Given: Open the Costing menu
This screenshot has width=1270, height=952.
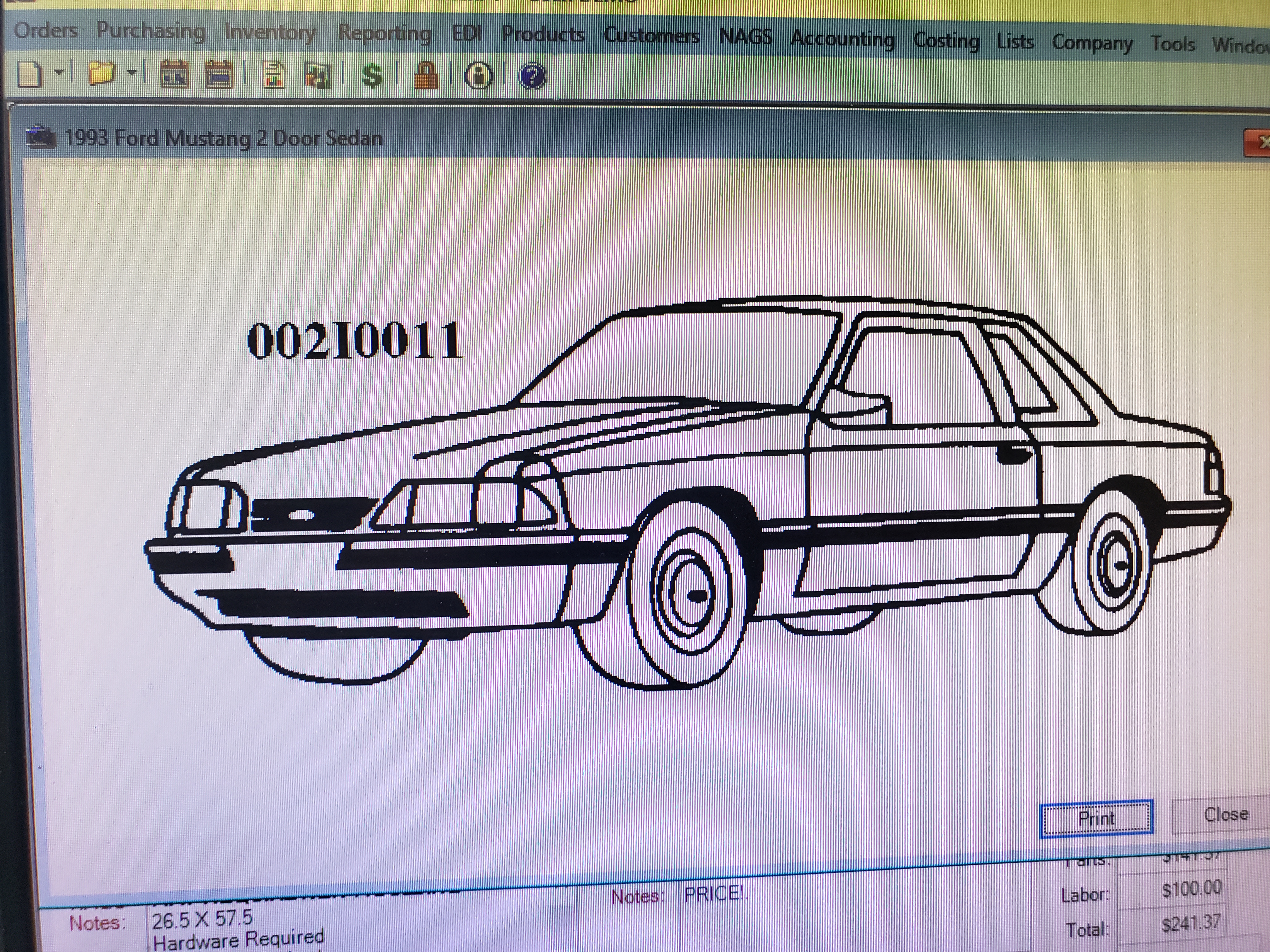Looking at the screenshot, I should tap(946, 41).
